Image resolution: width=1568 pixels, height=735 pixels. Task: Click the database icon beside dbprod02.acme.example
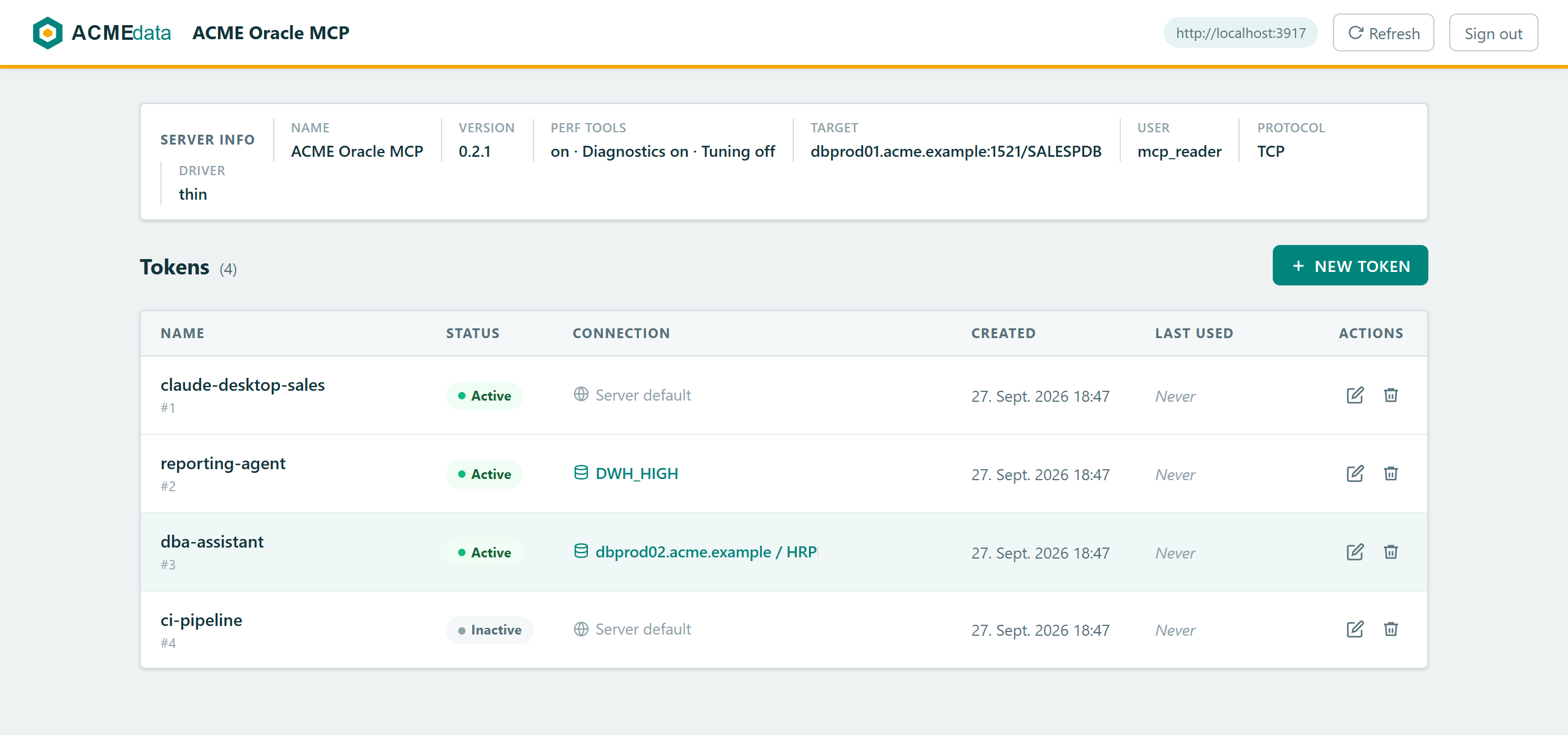[581, 551]
